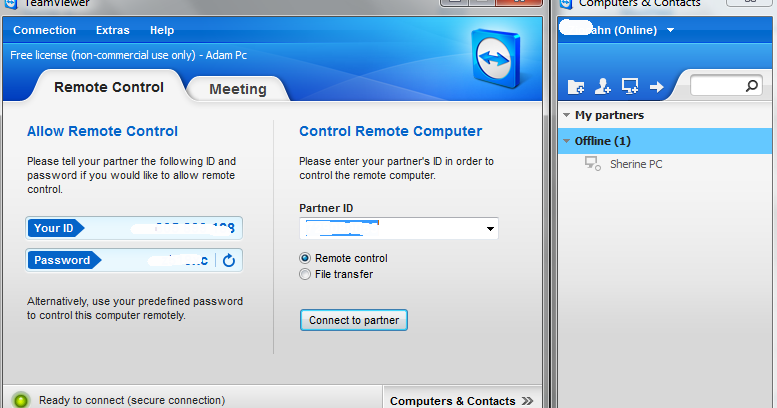Toggle the Computers & Contacts panel button
This screenshot has height=408, width=777.
[x=461, y=400]
